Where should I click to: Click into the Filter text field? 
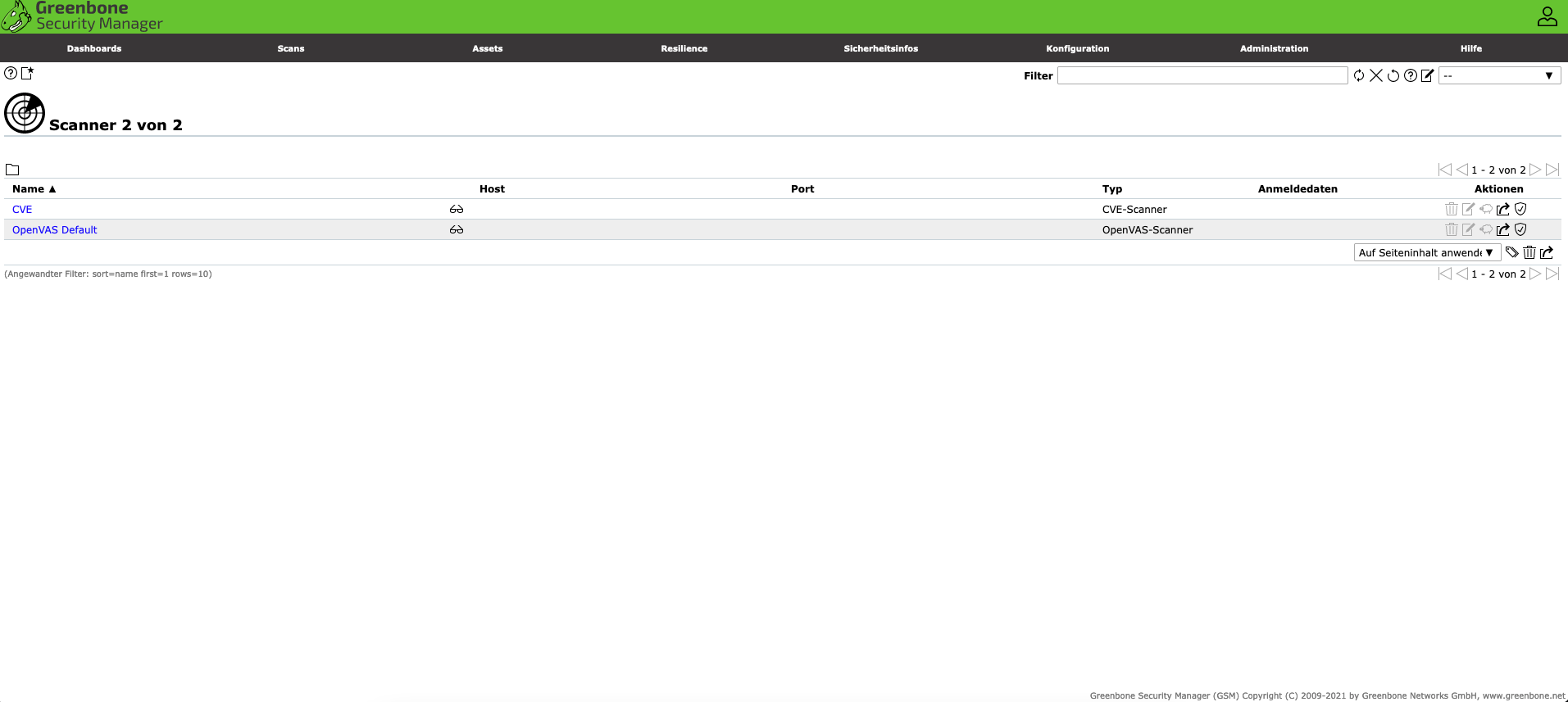pos(1202,75)
